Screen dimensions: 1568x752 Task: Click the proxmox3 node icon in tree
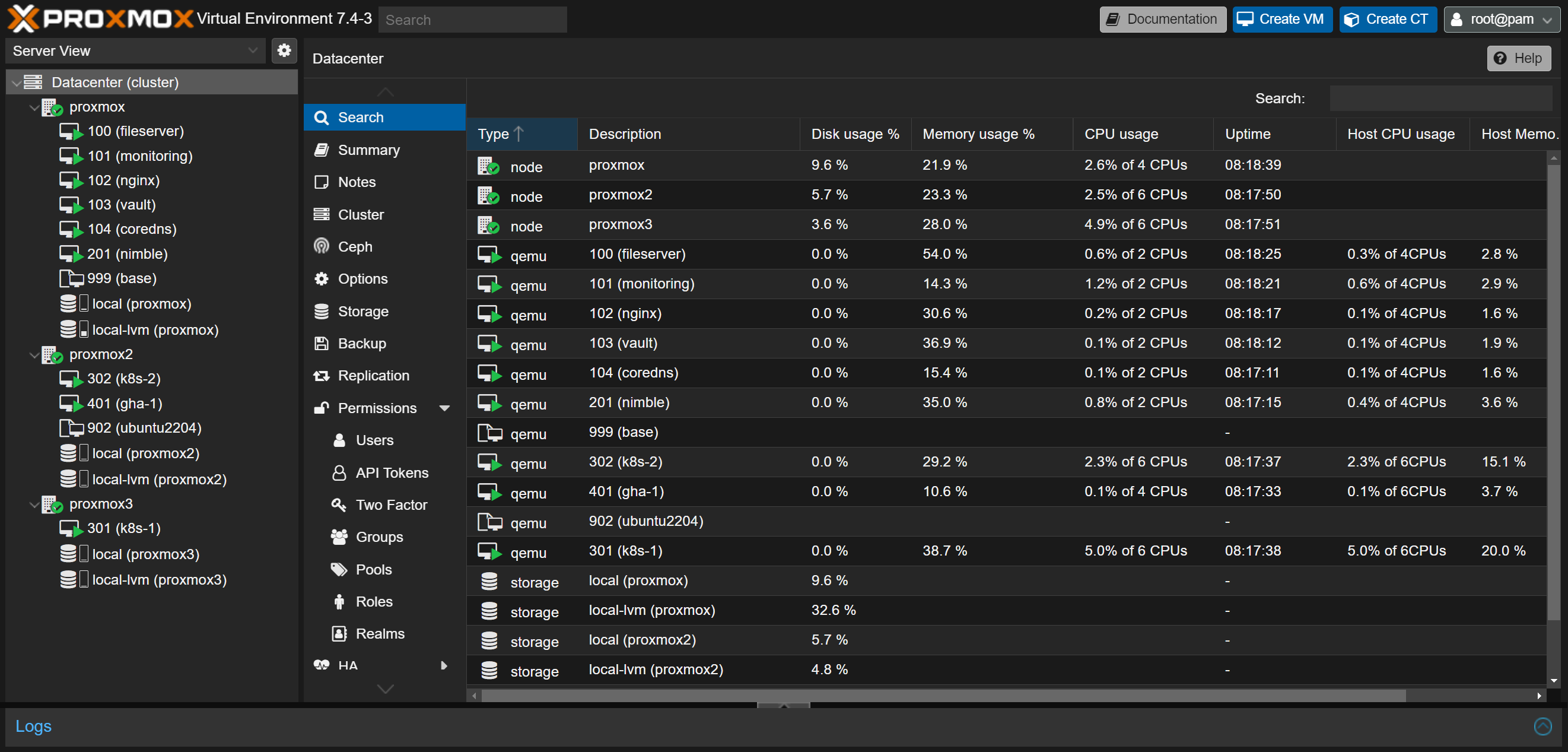(52, 504)
